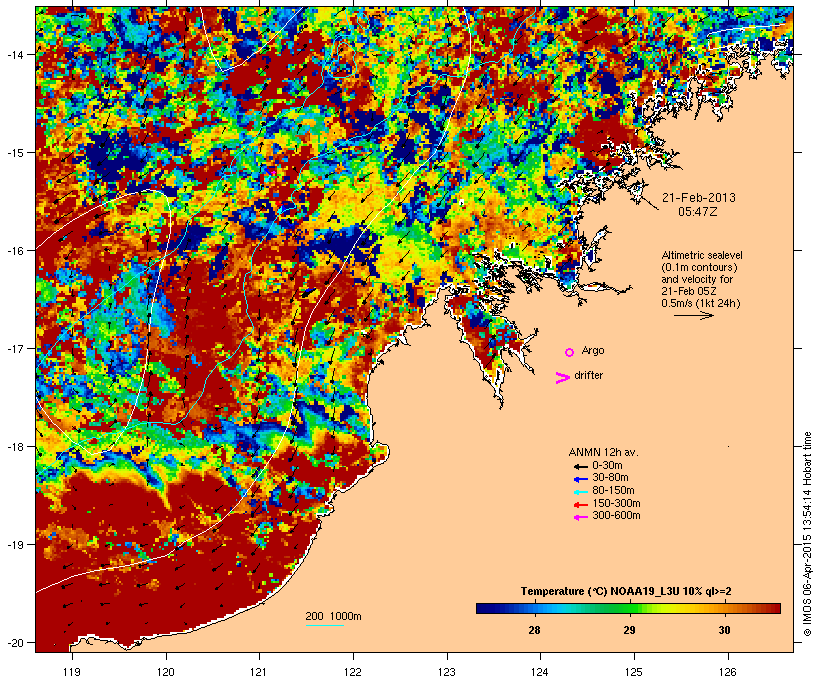Click the 21-Feb 05Z velocity date text
Screen dimensions: 820x680
click(x=689, y=291)
